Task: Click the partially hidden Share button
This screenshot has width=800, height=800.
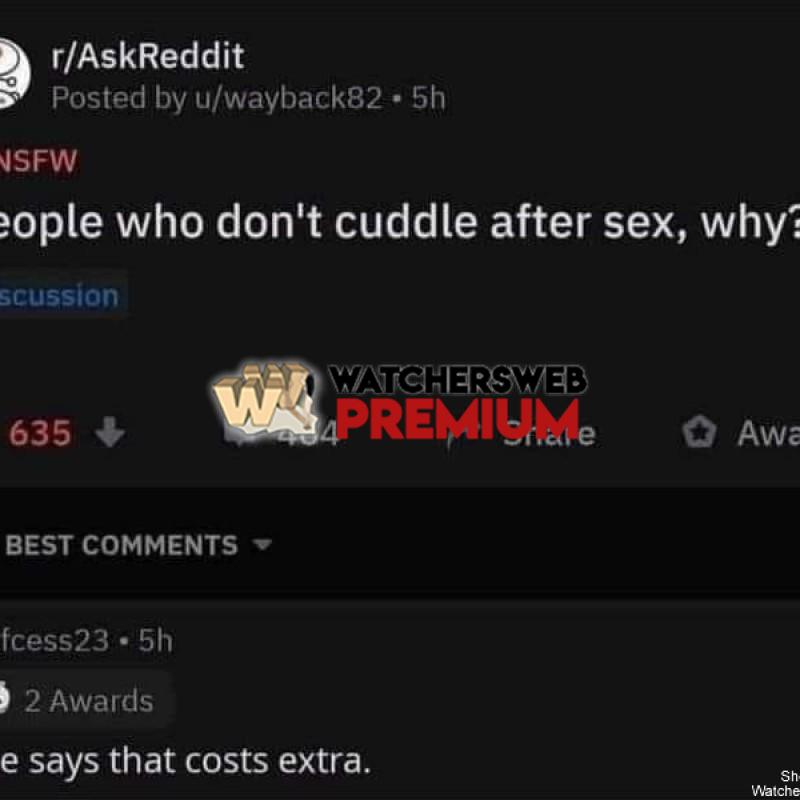Action: 548,434
